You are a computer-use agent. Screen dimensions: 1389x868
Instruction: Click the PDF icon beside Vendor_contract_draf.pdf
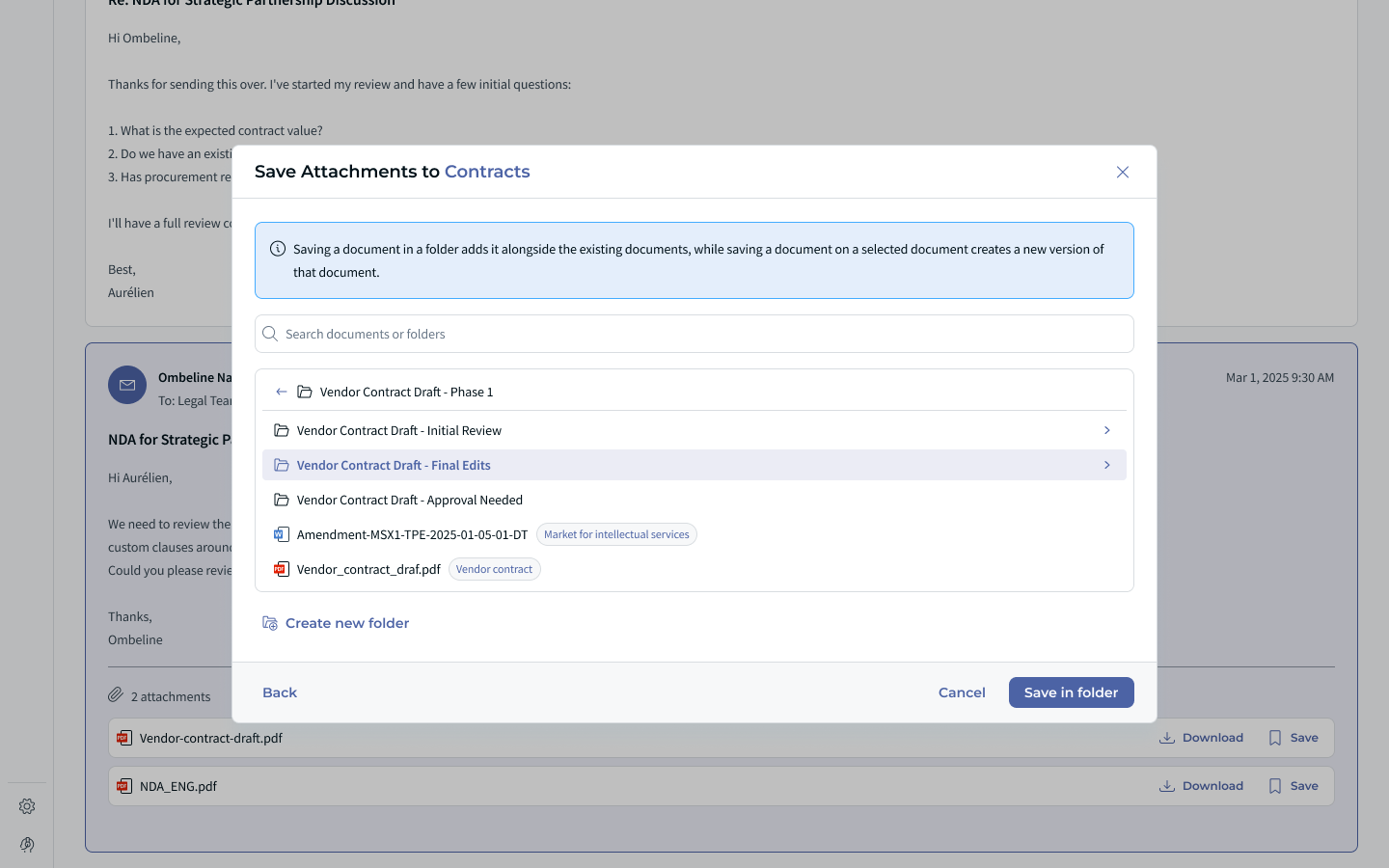[282, 569]
